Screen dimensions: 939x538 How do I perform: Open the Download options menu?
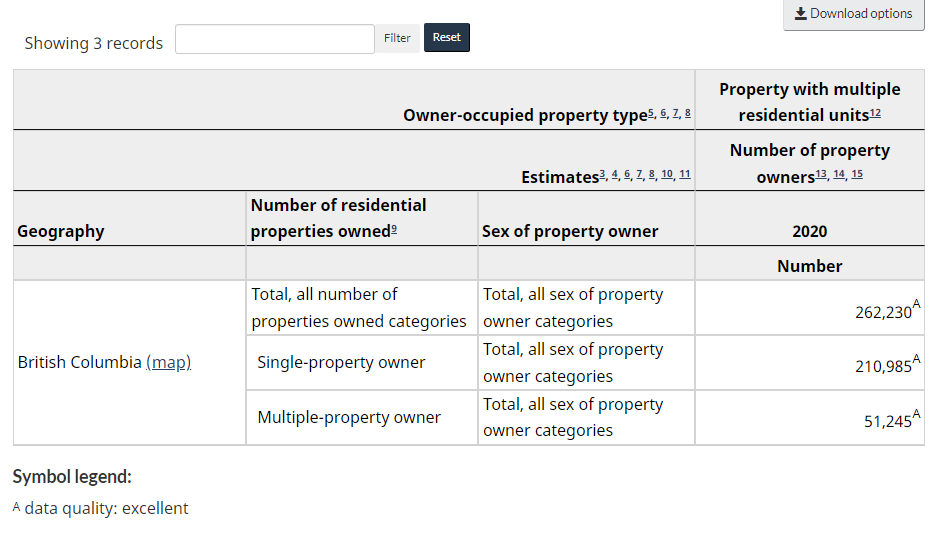(x=853, y=14)
